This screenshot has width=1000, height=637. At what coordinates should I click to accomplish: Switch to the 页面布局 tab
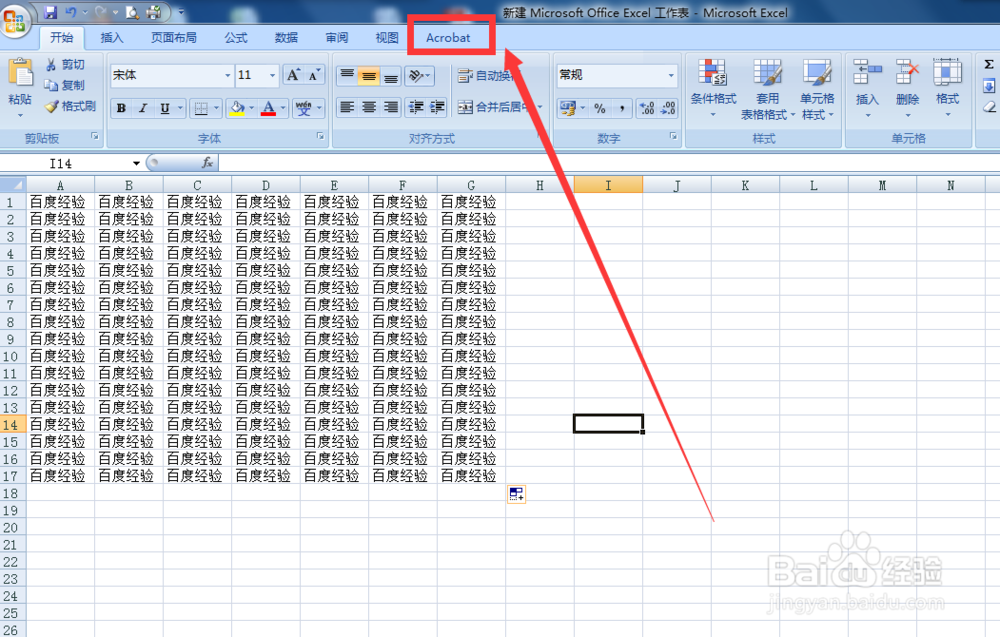point(173,38)
